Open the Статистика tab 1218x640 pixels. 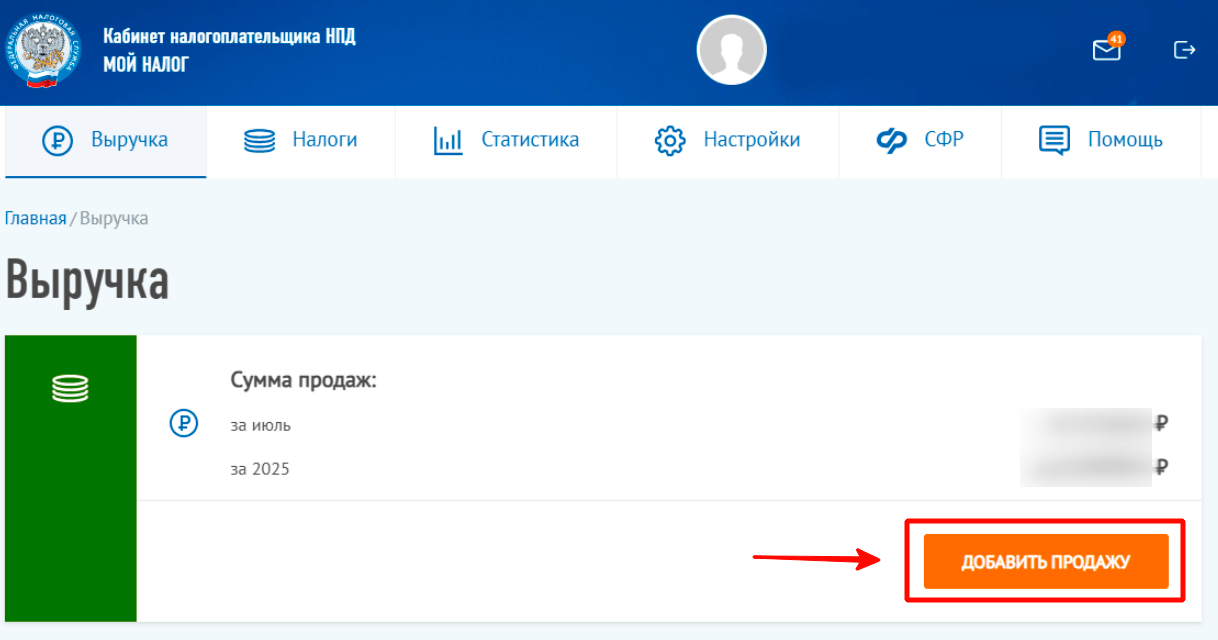pyautogui.click(x=506, y=141)
